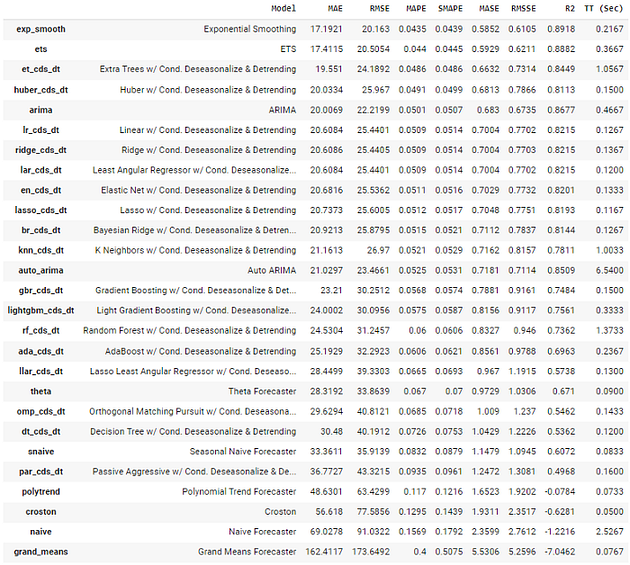Viewport: 630px width, 565px height.
Task: Click the 'Exponential Smoothing' model name
Action: point(250,29)
